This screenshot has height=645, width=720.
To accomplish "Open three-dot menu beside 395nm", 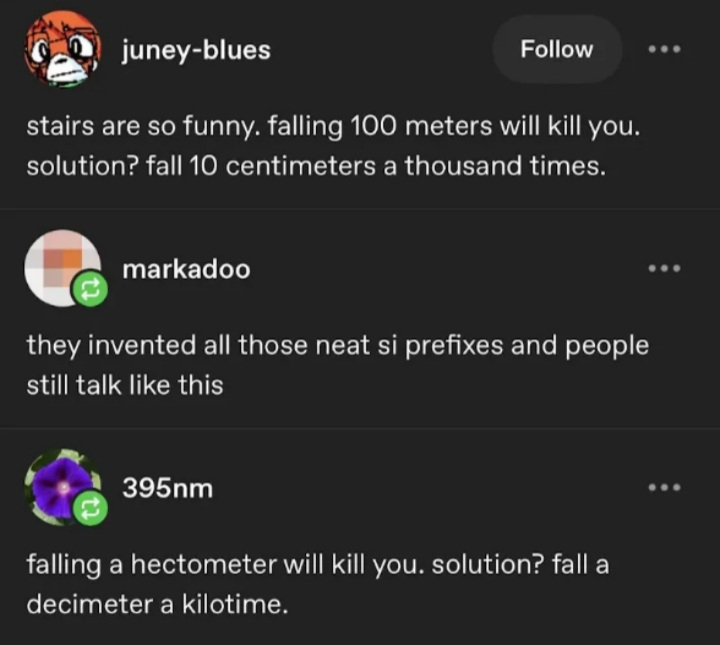I will point(663,487).
